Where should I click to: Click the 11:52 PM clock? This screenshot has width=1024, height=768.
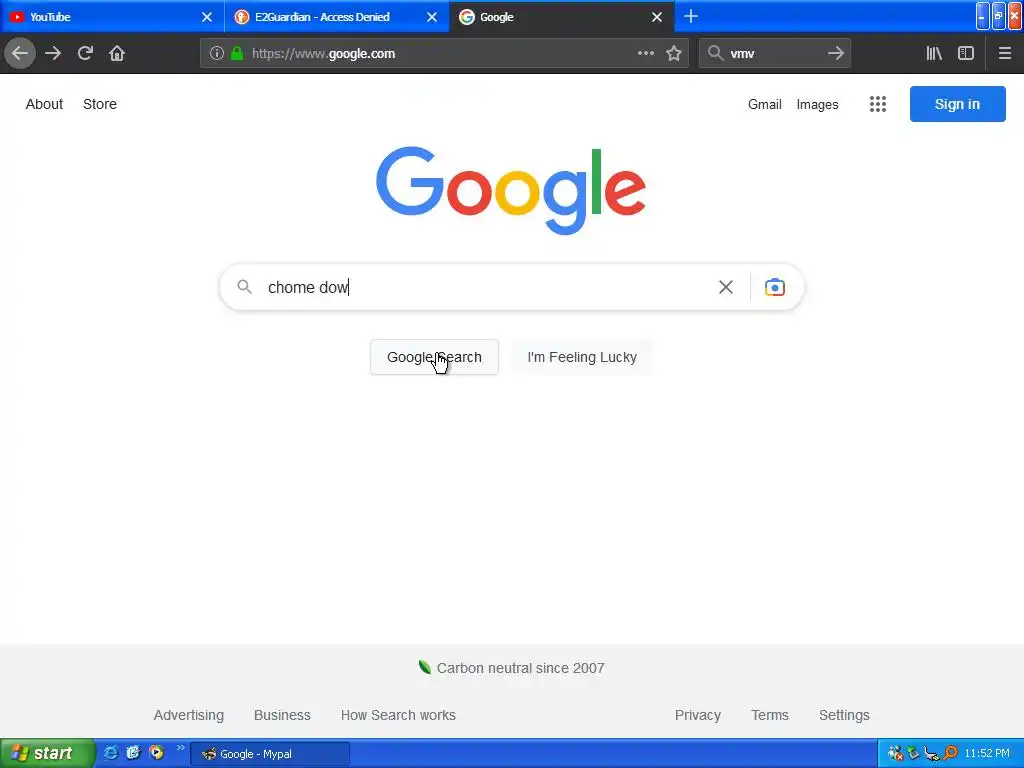click(987, 753)
